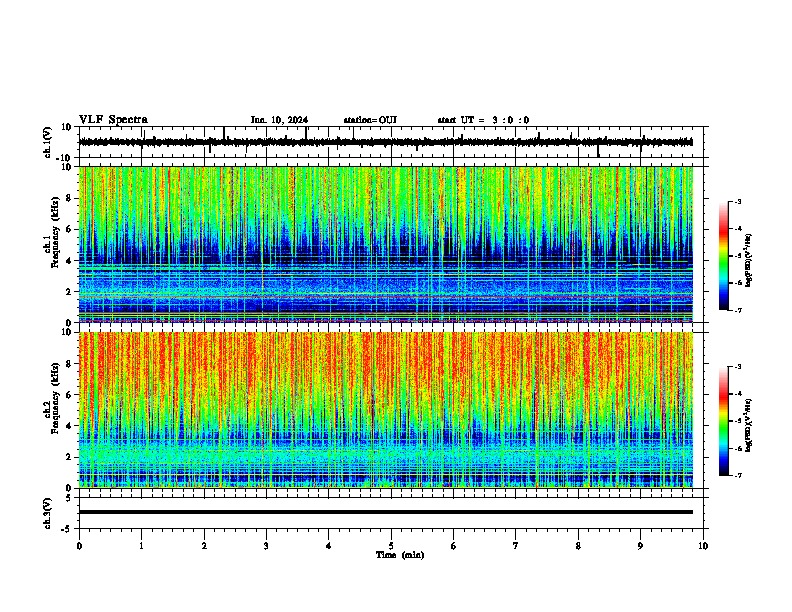
Task: Click the "start UT = 3 : 0 : 0" text
Action: point(483,120)
